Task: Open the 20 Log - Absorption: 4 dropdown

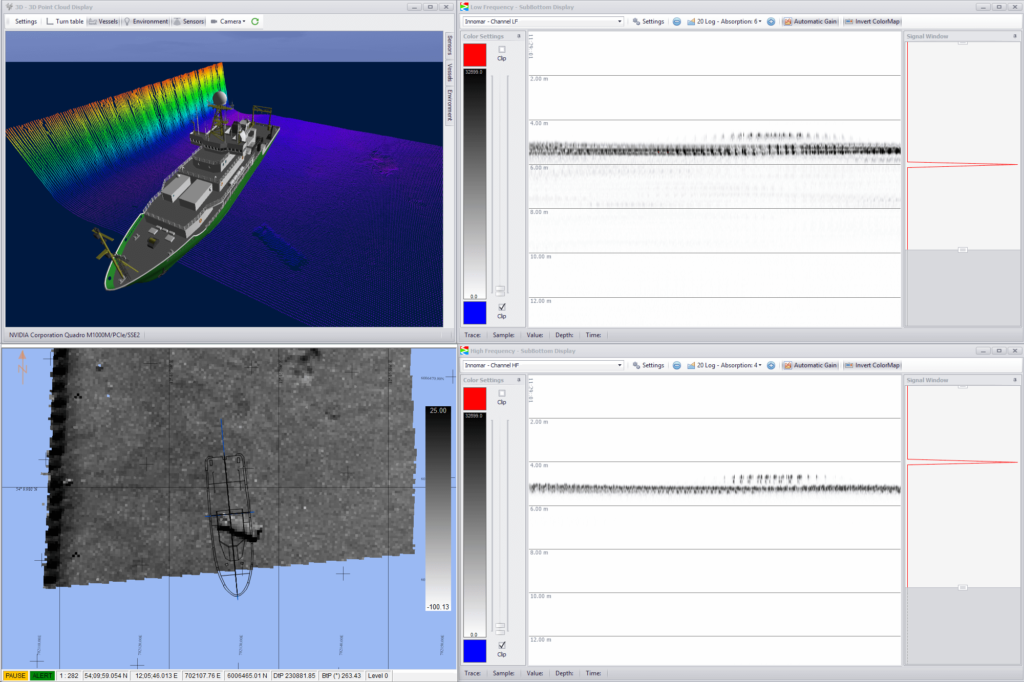Action: pyautogui.click(x=724, y=365)
